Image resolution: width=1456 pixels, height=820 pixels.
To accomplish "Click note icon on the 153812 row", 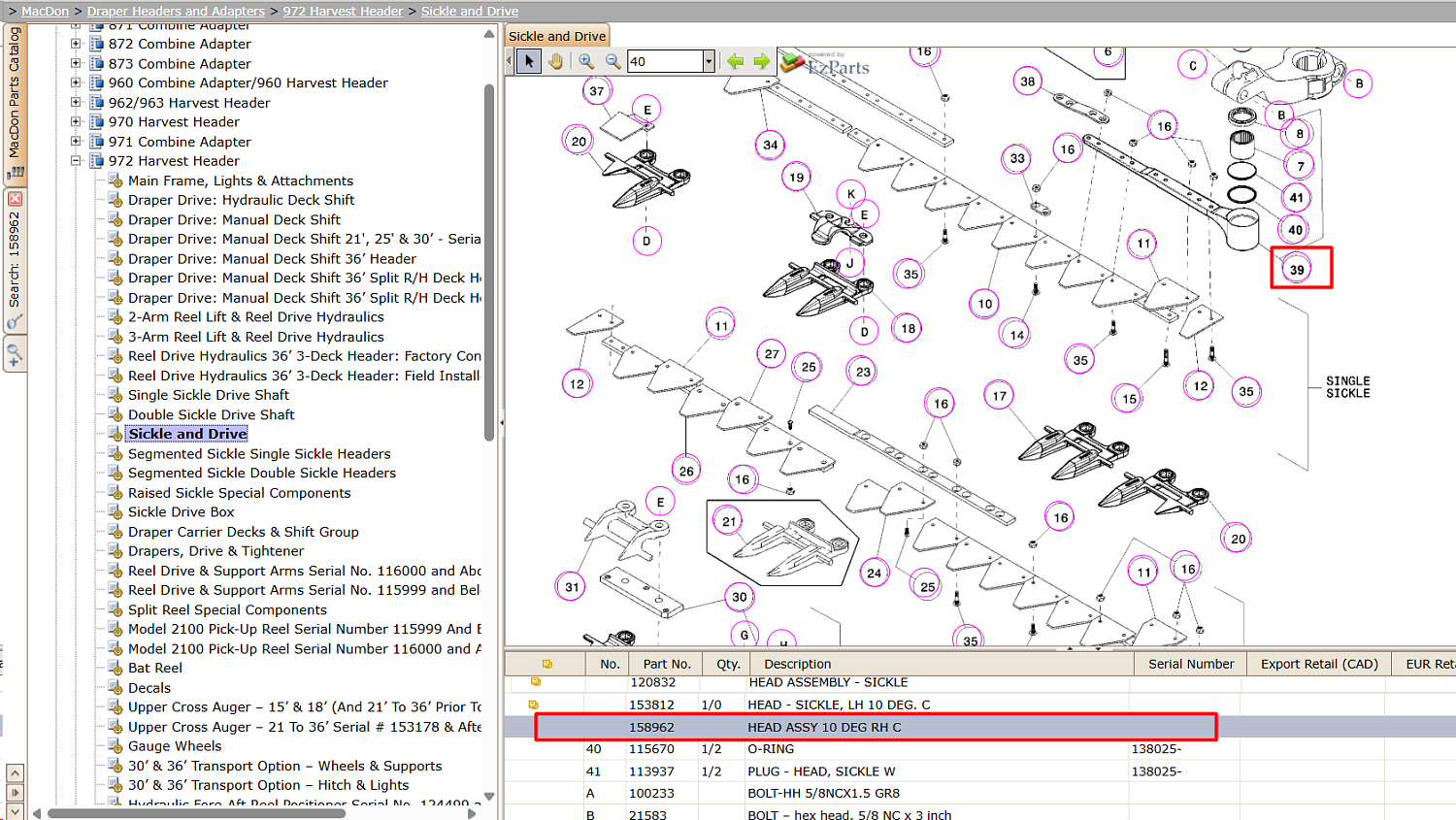I will coord(533,705).
